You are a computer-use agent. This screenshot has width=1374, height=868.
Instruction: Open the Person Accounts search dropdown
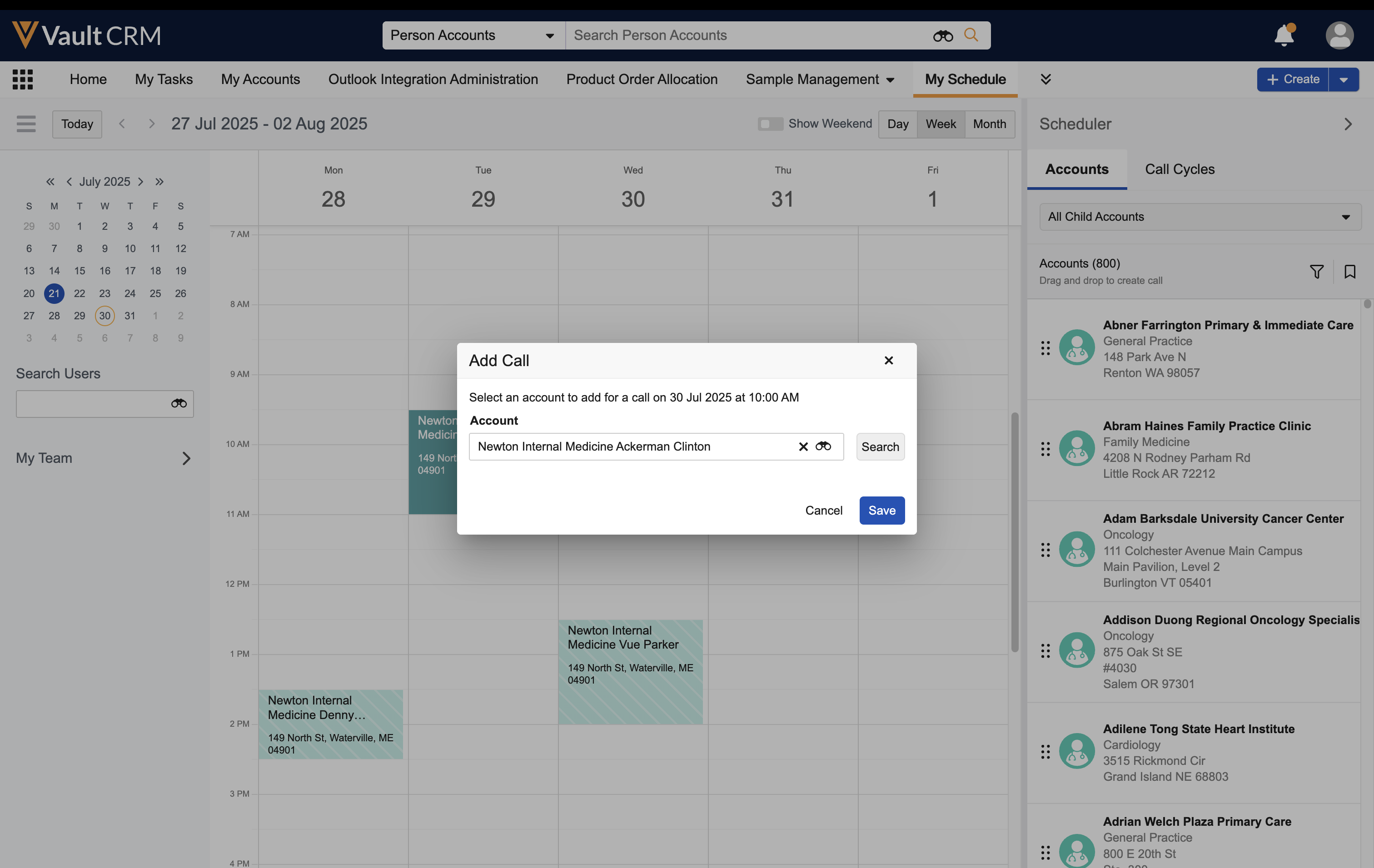[473, 35]
